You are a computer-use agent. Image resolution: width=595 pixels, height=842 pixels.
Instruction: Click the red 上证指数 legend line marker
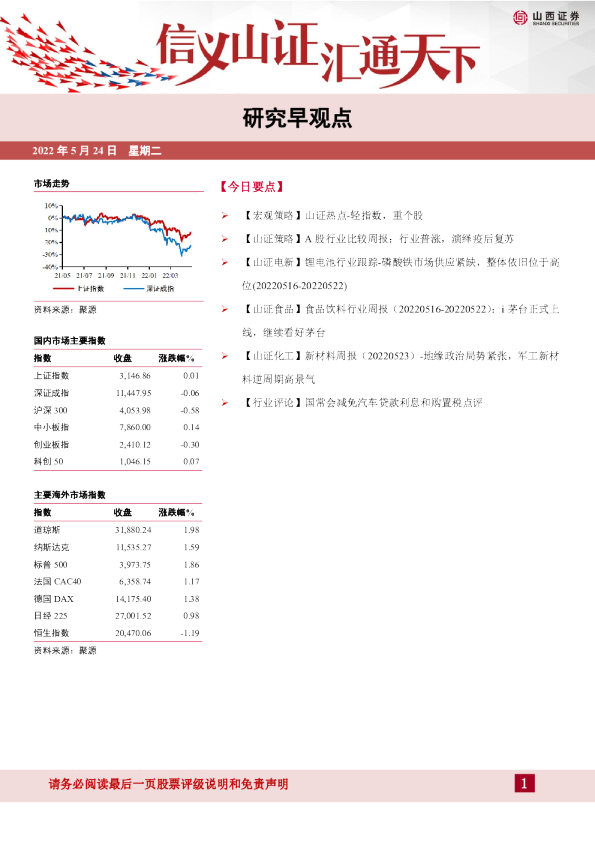[63, 289]
